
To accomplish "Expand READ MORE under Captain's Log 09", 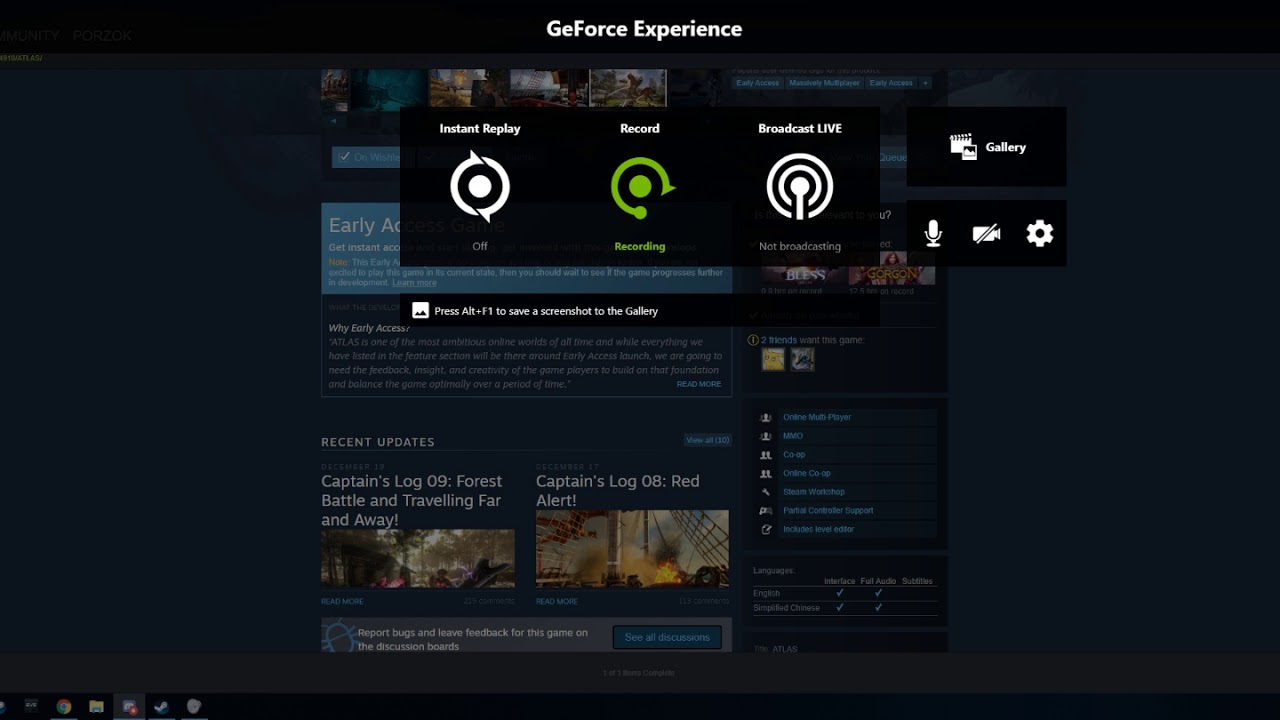I will 342,601.
